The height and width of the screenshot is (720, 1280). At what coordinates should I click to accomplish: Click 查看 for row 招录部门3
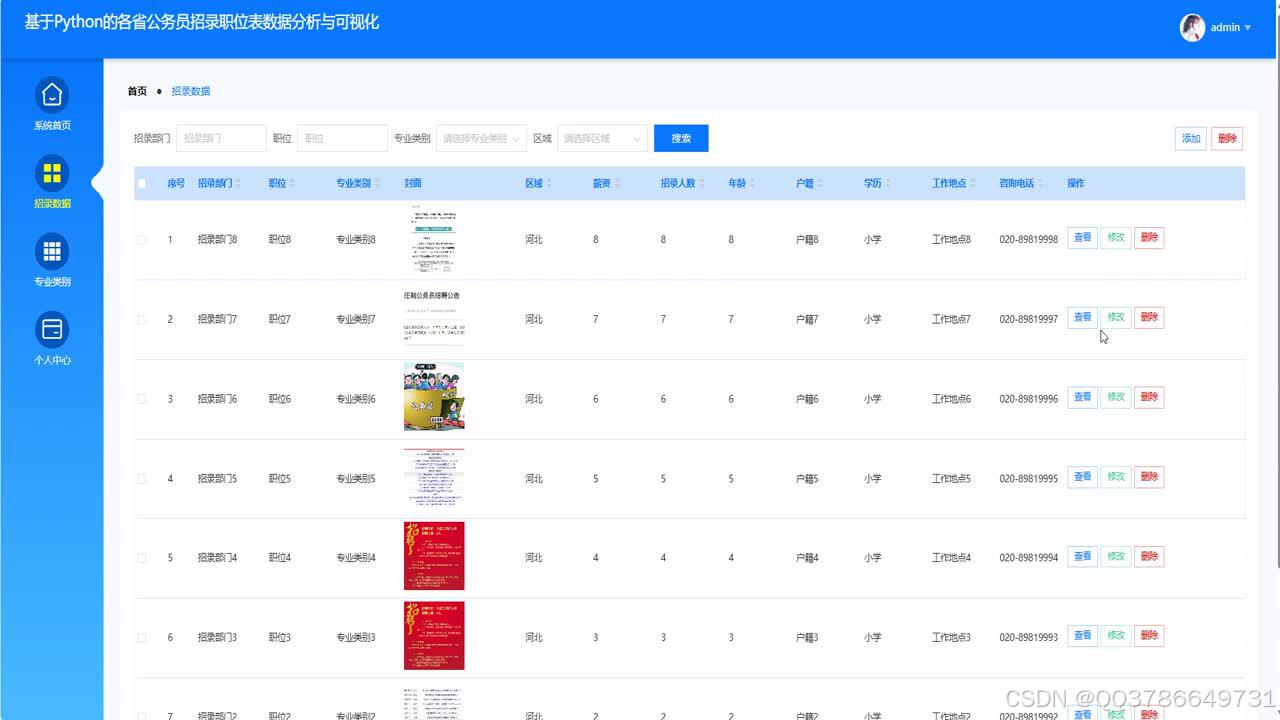click(1083, 636)
